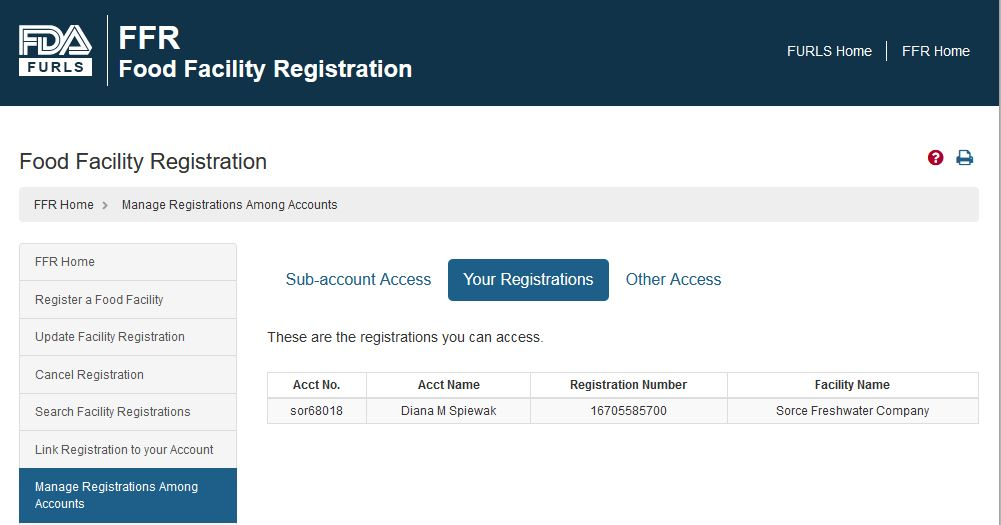The image size is (1001, 525).
Task: Switch to Sub-account Access tab
Action: click(x=358, y=280)
